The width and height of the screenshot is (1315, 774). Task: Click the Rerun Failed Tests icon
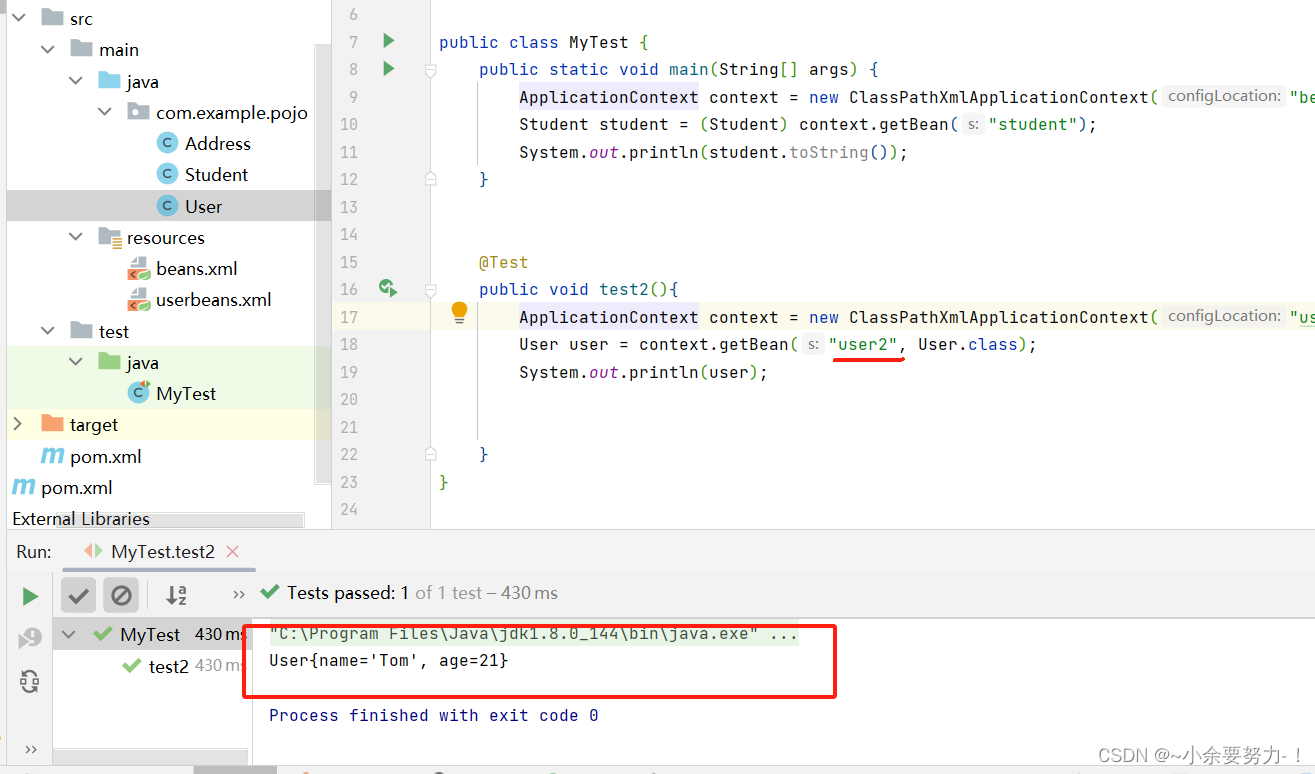(x=30, y=638)
